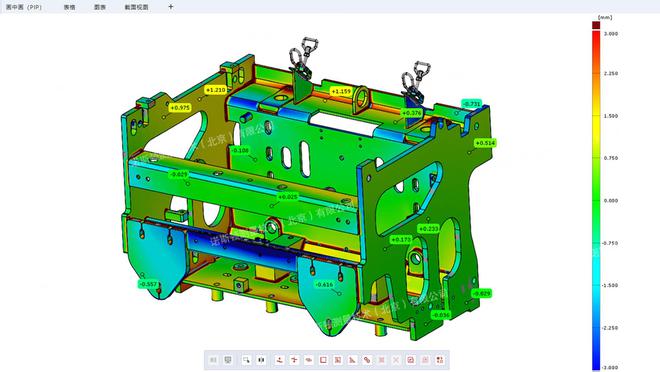This screenshot has height=372, width=660.
Task: Click the red grid layout icon at toolbar end
Action: point(440,360)
